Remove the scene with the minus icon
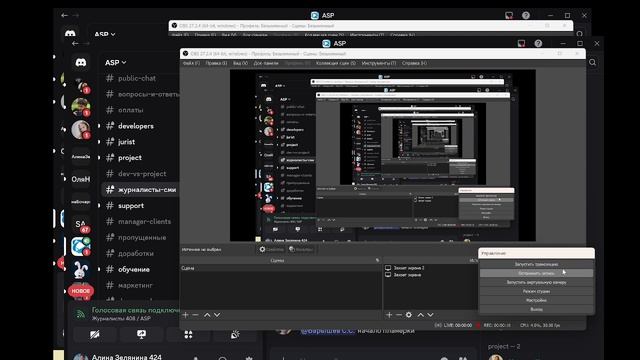Image resolution: width=640 pixels, height=360 pixels. (x=196, y=315)
